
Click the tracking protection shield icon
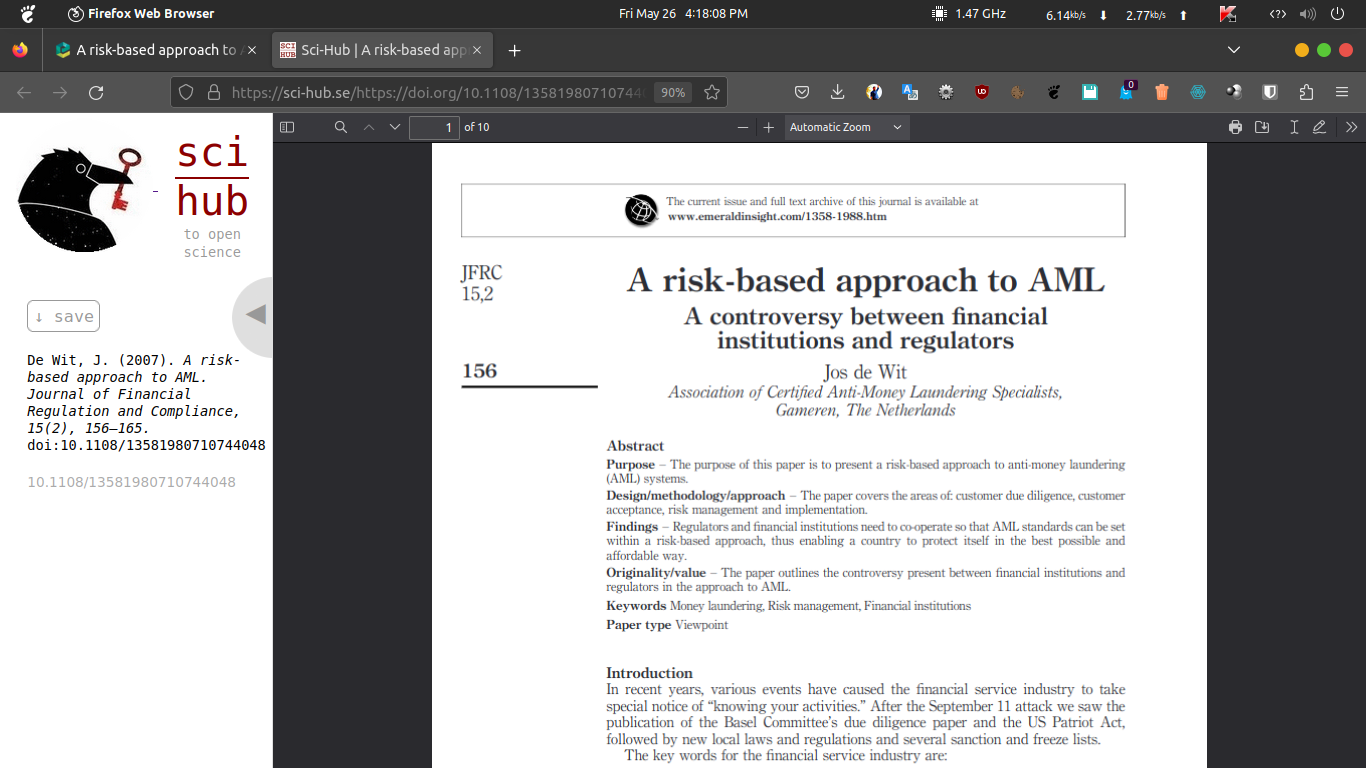point(186,92)
